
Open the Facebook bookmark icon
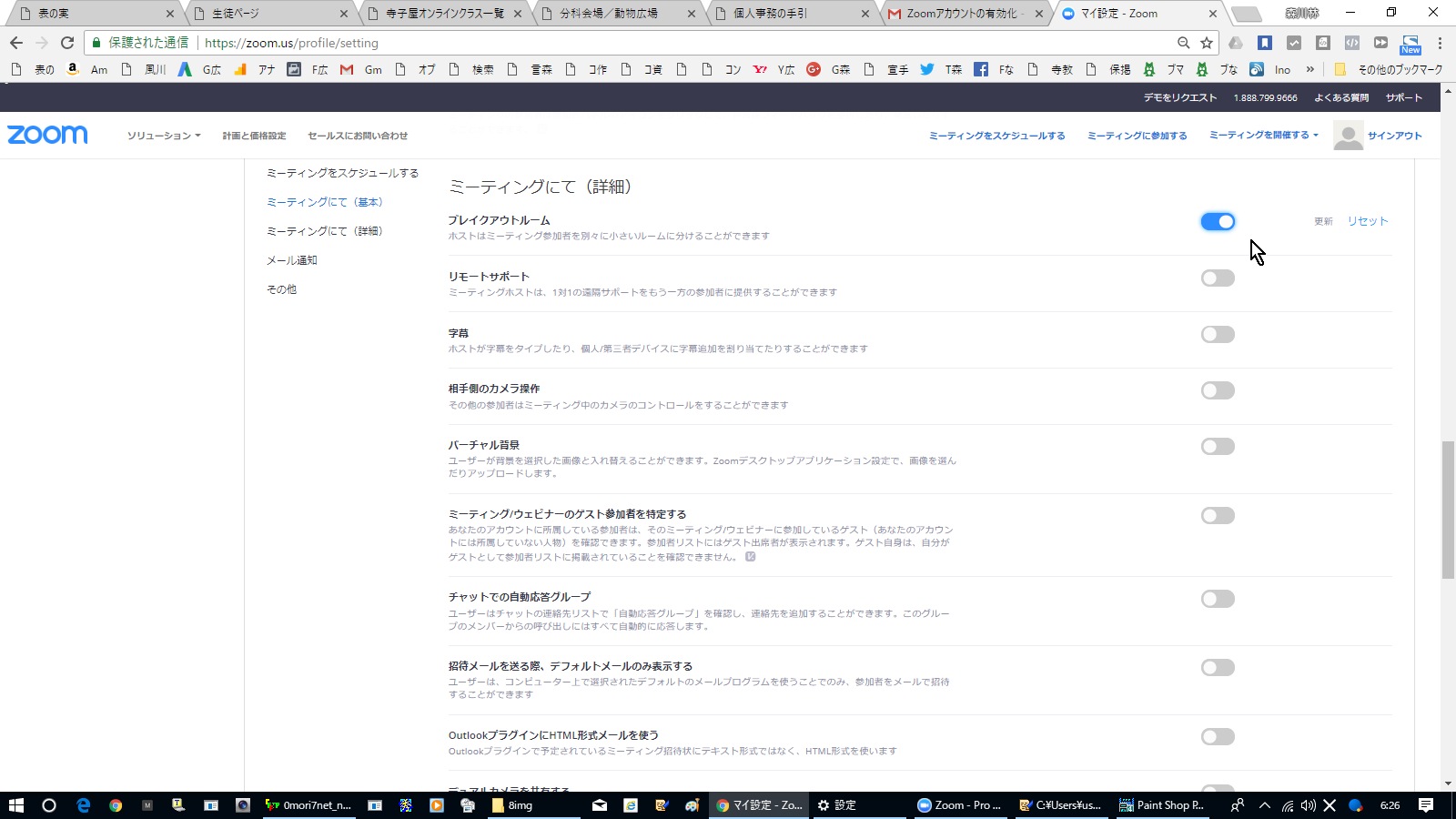[x=981, y=69]
